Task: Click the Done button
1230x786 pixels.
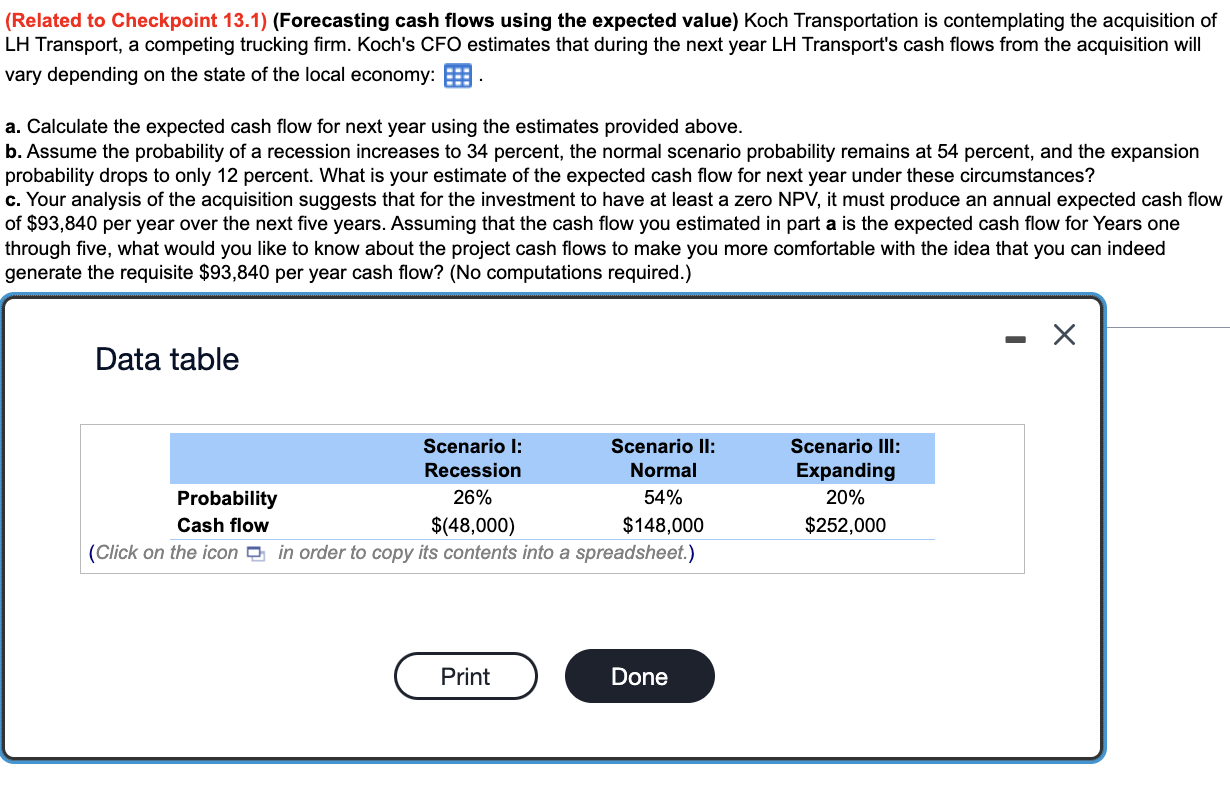Action: pos(639,676)
